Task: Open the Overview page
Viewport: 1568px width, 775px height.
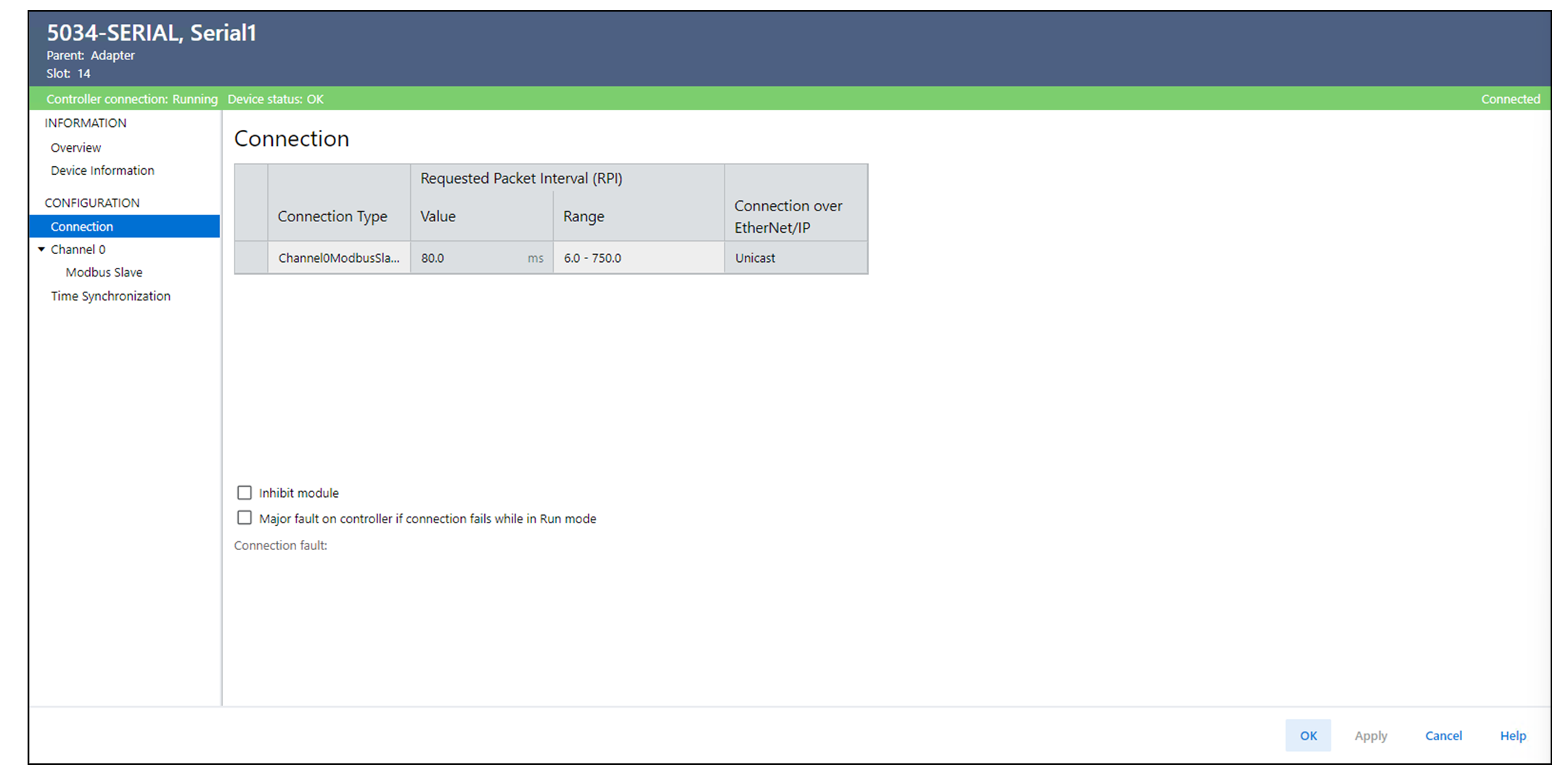Action: pyautogui.click(x=75, y=147)
